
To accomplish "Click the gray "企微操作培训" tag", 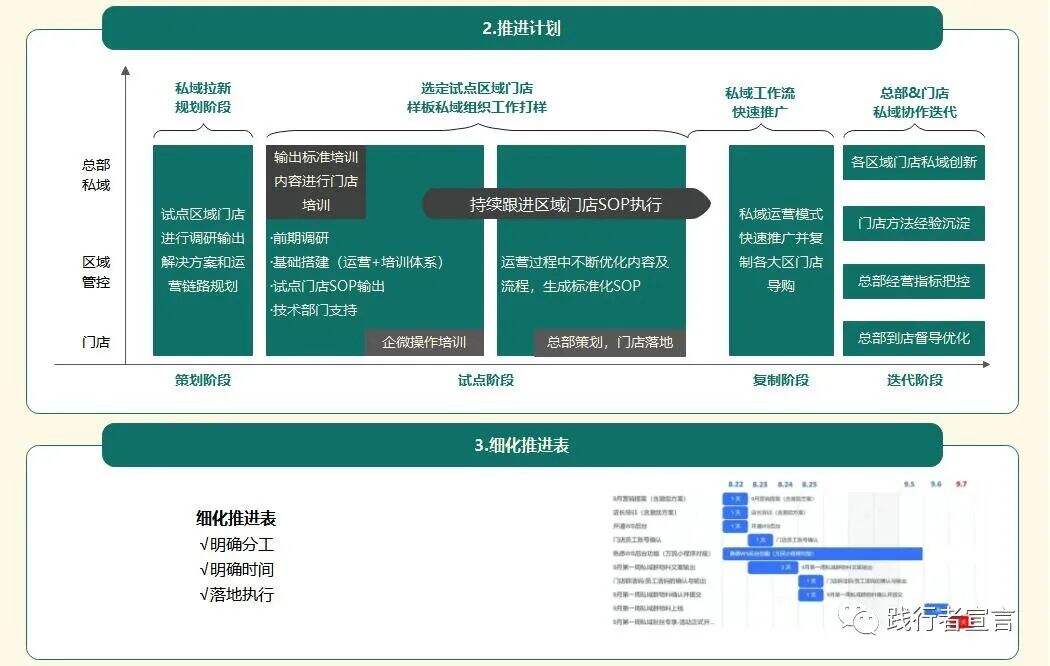I will point(424,342).
